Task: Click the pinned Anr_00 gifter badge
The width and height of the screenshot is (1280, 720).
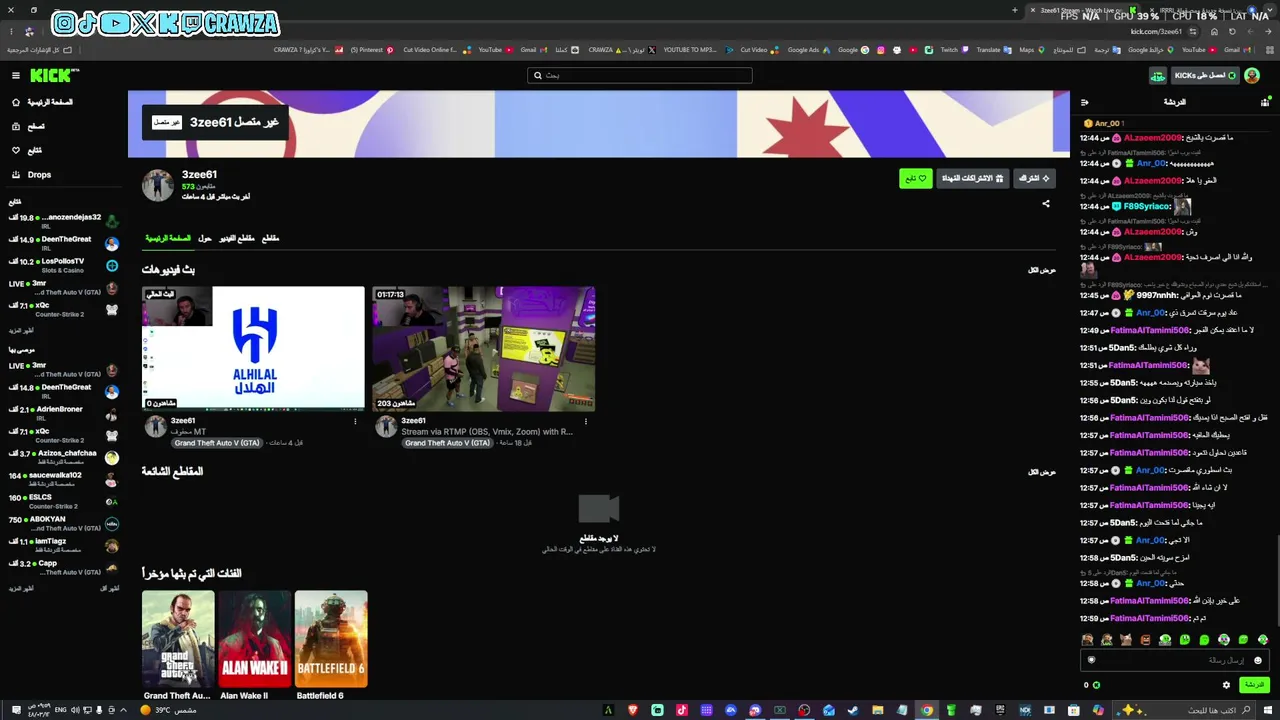Action: [x=1105, y=123]
